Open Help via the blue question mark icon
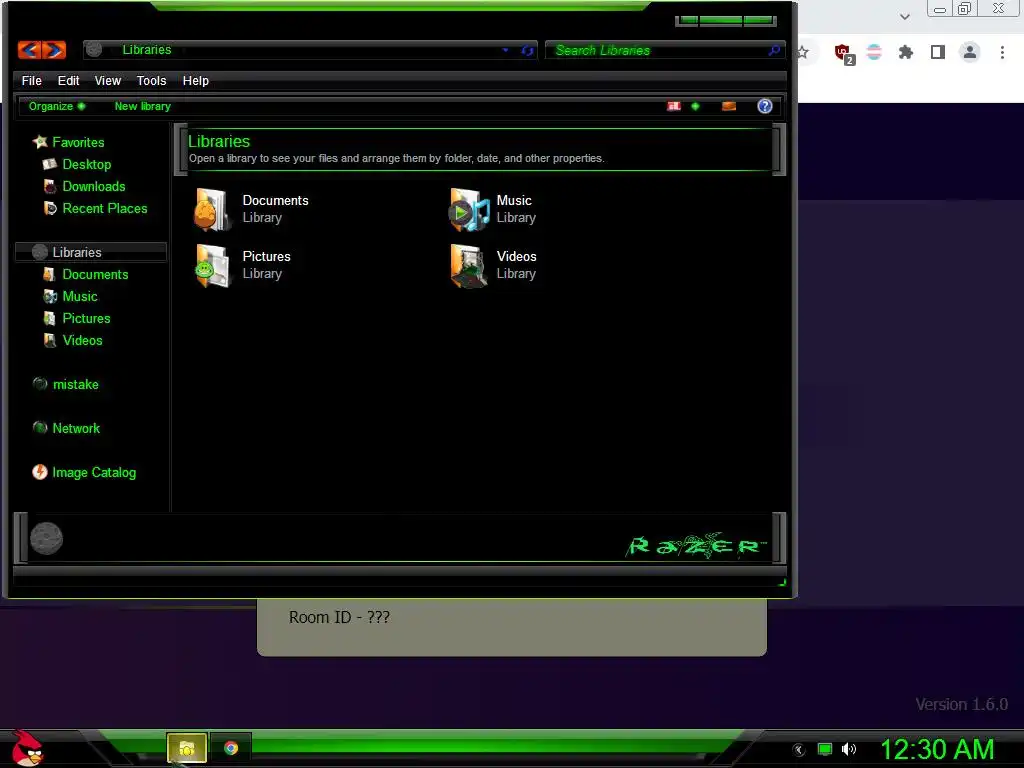This screenshot has height=768, width=1024. point(765,106)
